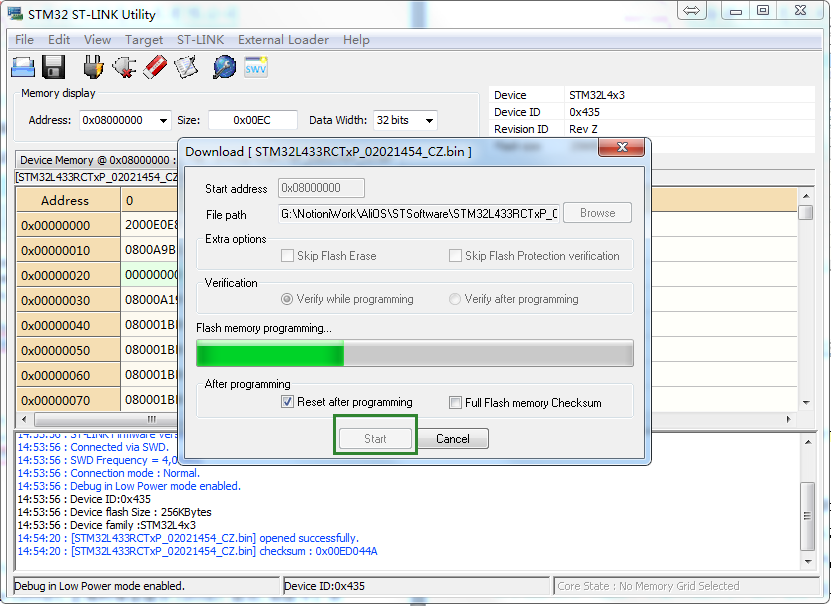Click the Size input field
The height and width of the screenshot is (606, 831).
coord(252,120)
